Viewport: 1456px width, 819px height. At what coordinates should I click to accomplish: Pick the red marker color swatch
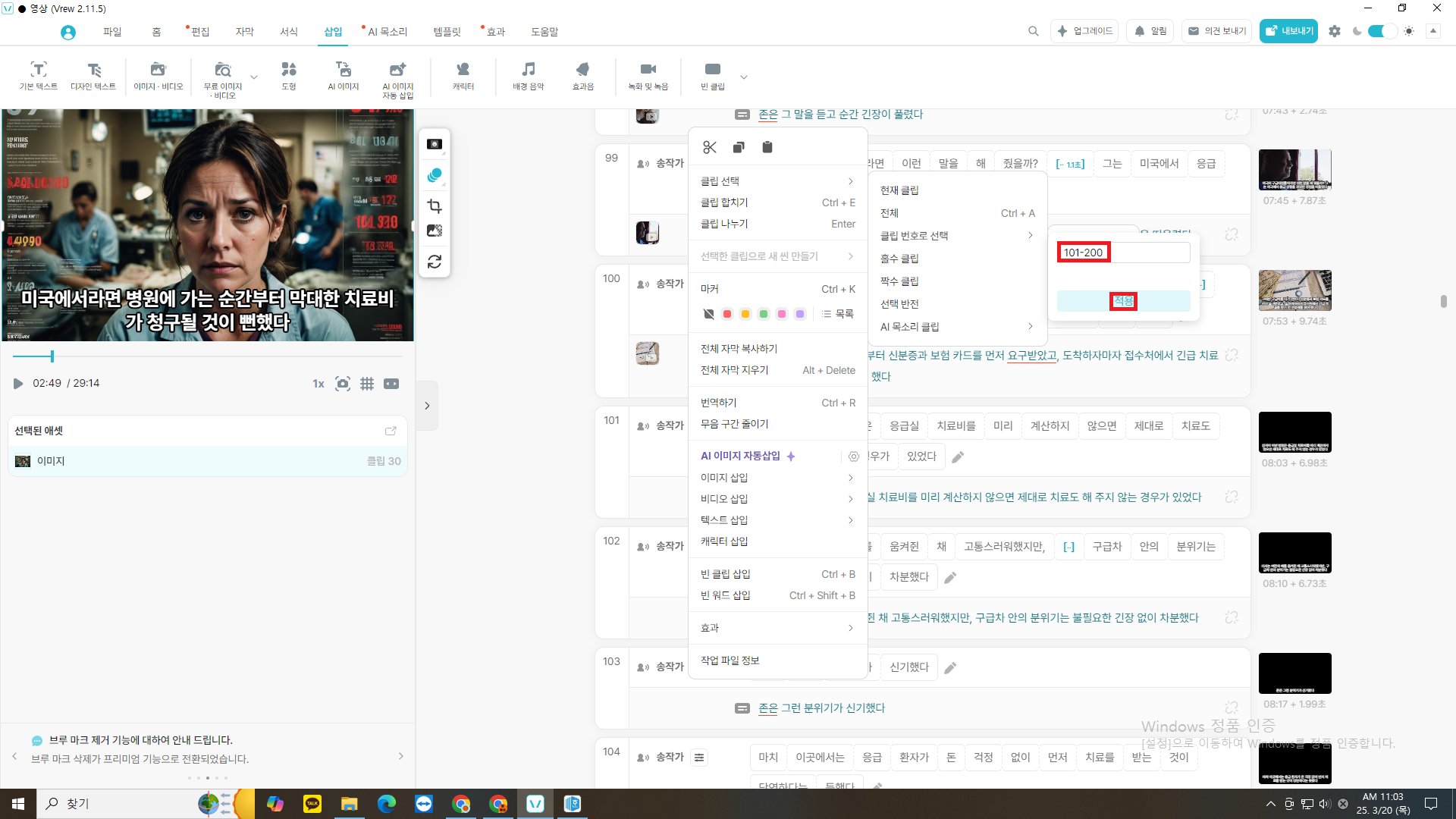[726, 314]
